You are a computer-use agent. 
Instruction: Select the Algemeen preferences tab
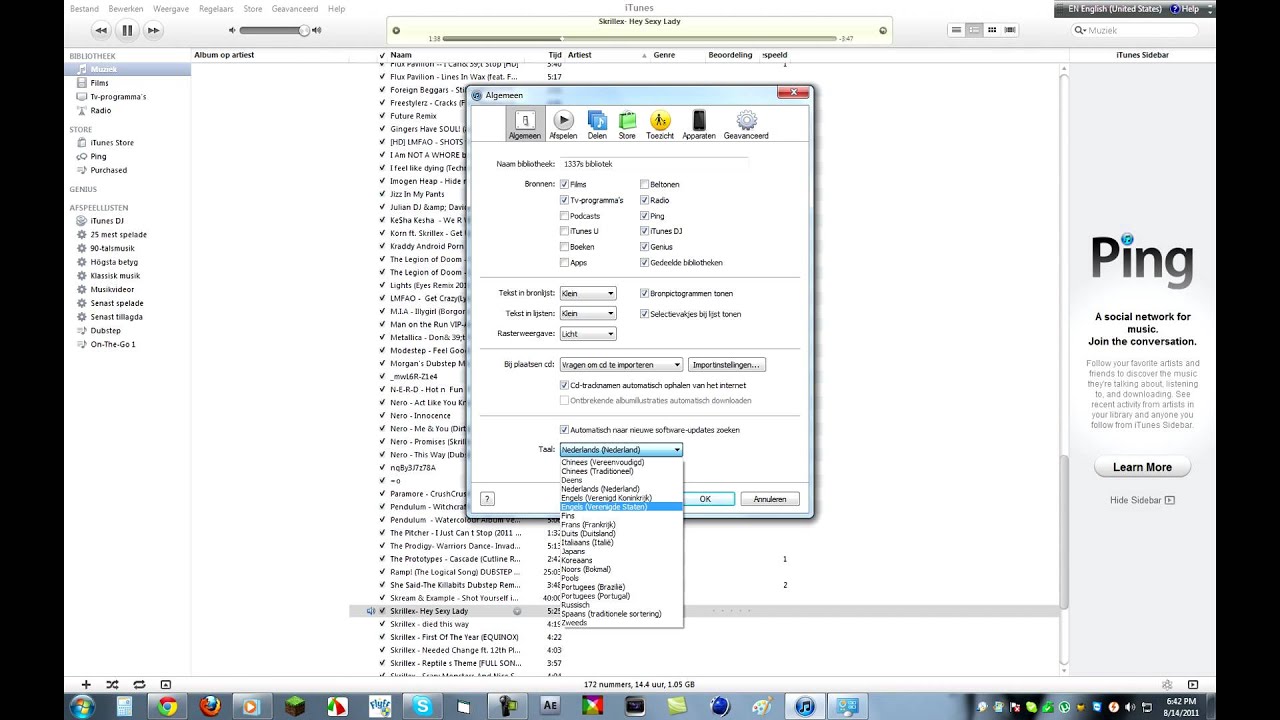(x=524, y=125)
